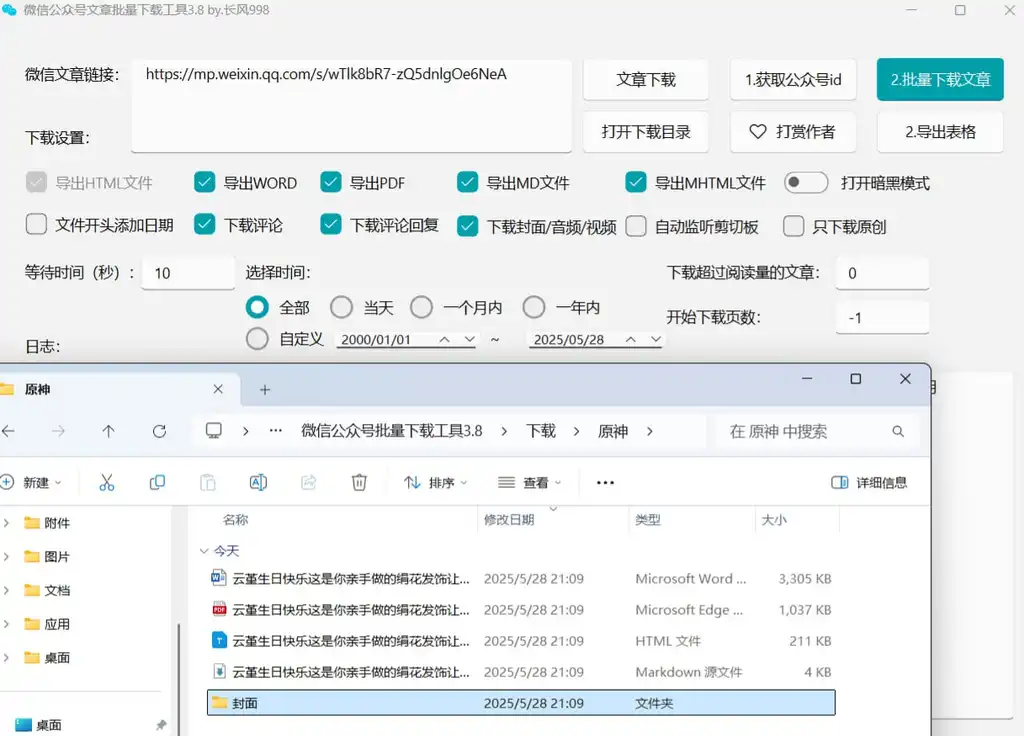Screen dimensions: 1024x736
Task: Expand the 附件 folder in sidebar tree
Action: [7, 522]
